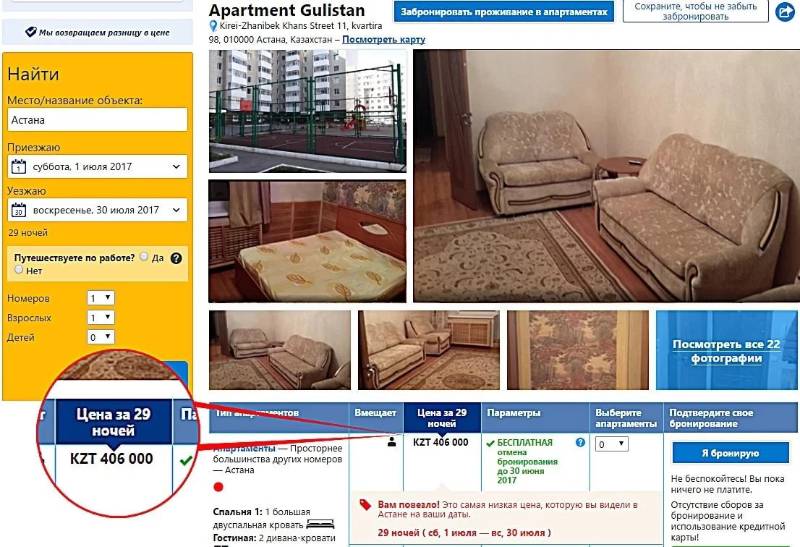Viewport: 800px width, 547px height.
Task: Click the Я бронирую button
Action: coord(731,453)
